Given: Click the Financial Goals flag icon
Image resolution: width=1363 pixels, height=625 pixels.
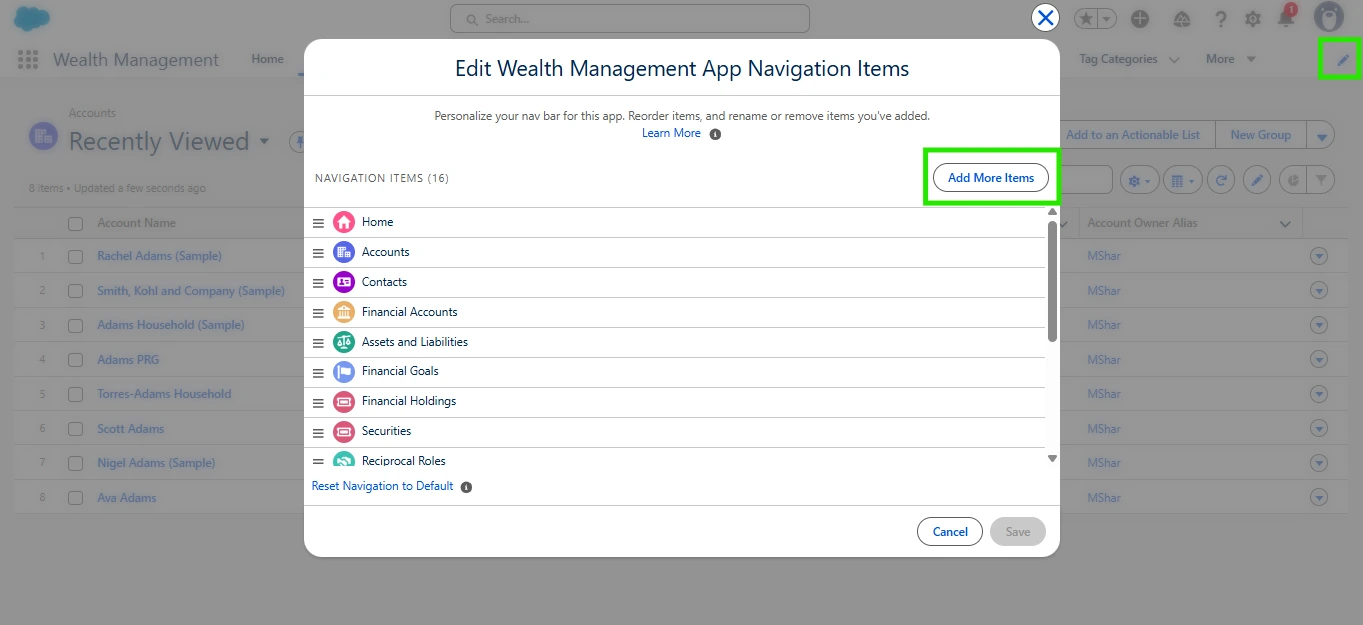Looking at the screenshot, I should pos(344,372).
